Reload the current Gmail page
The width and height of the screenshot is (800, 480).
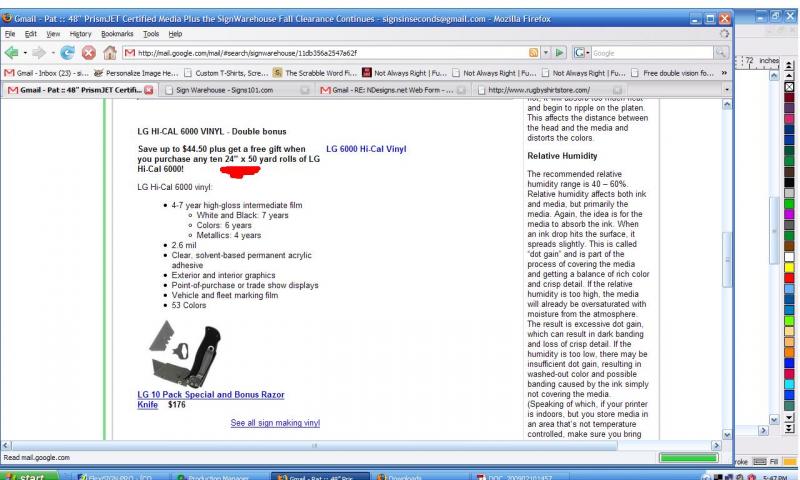(67, 53)
